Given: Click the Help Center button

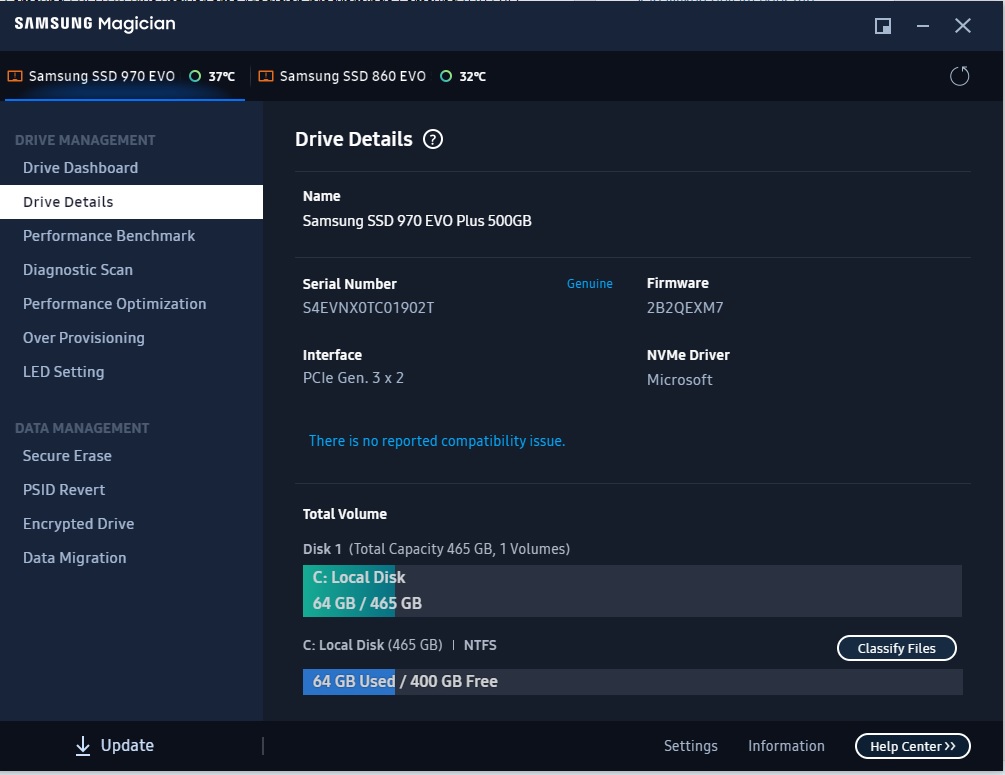Looking at the screenshot, I should coord(913,746).
